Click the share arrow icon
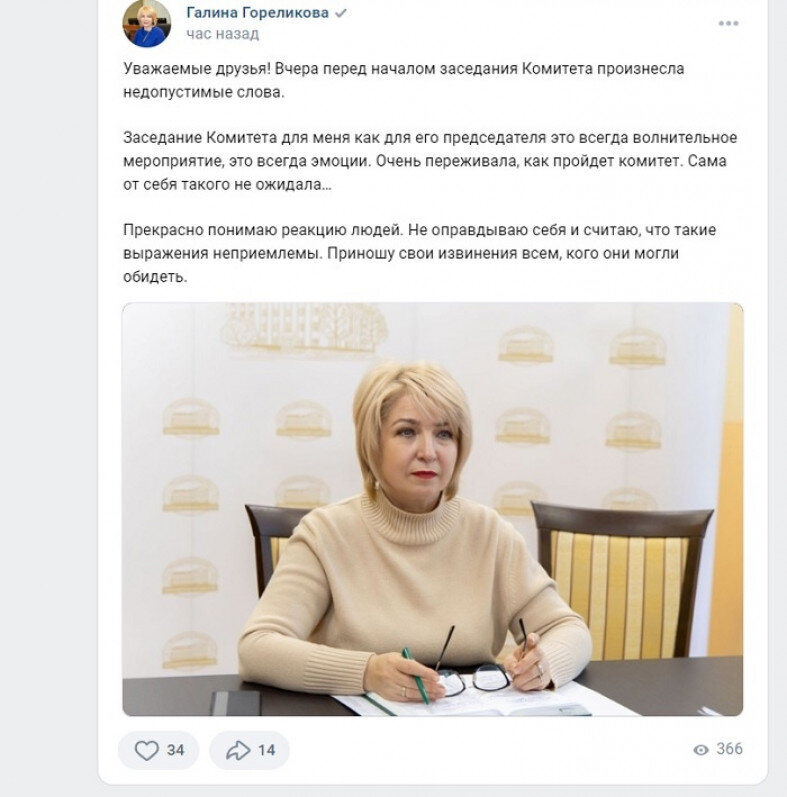 tap(238, 750)
